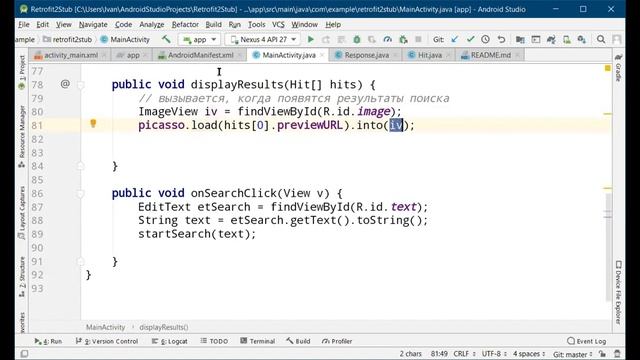Open the Run tool window

[x=48, y=341]
